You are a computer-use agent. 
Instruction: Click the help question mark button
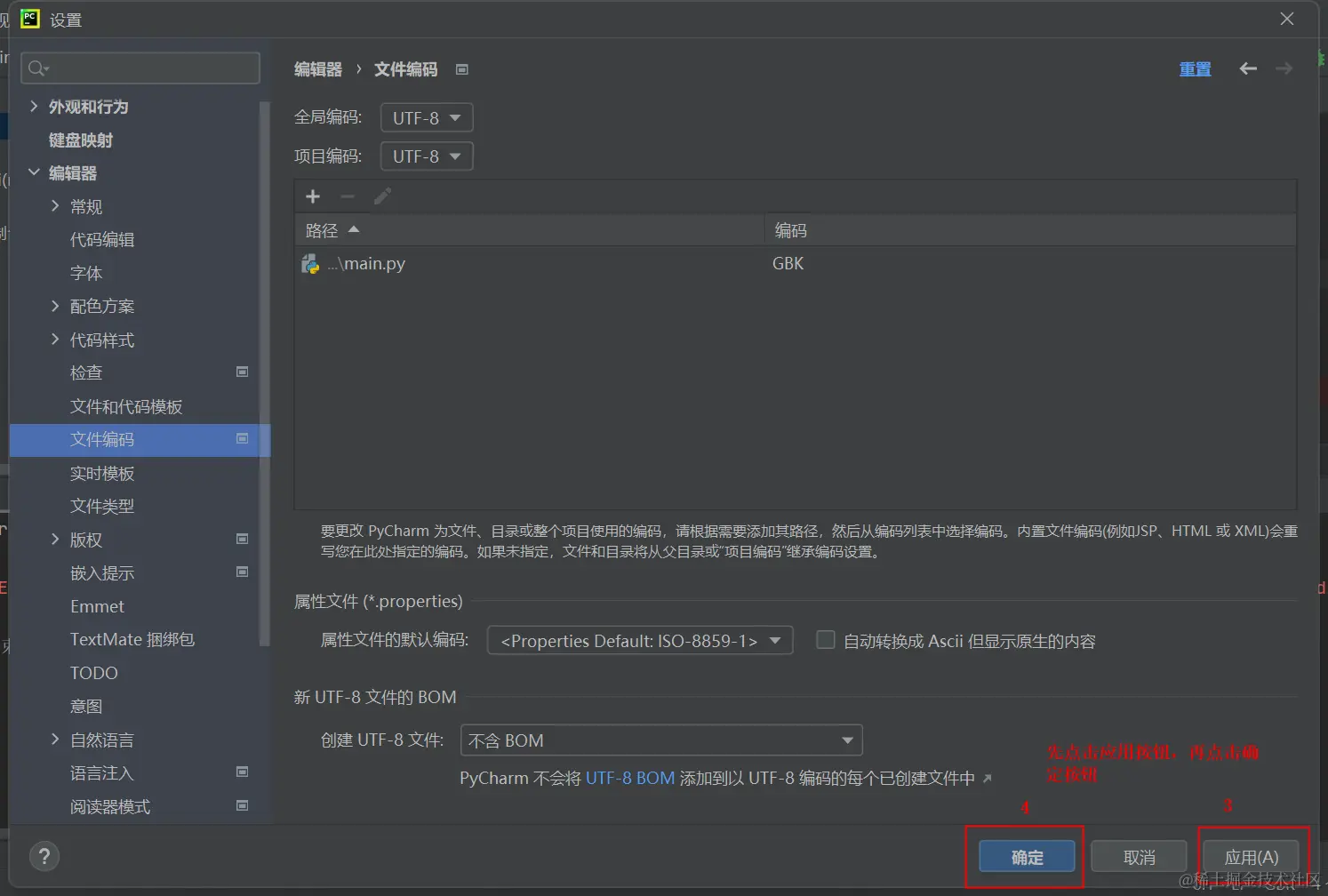[44, 857]
